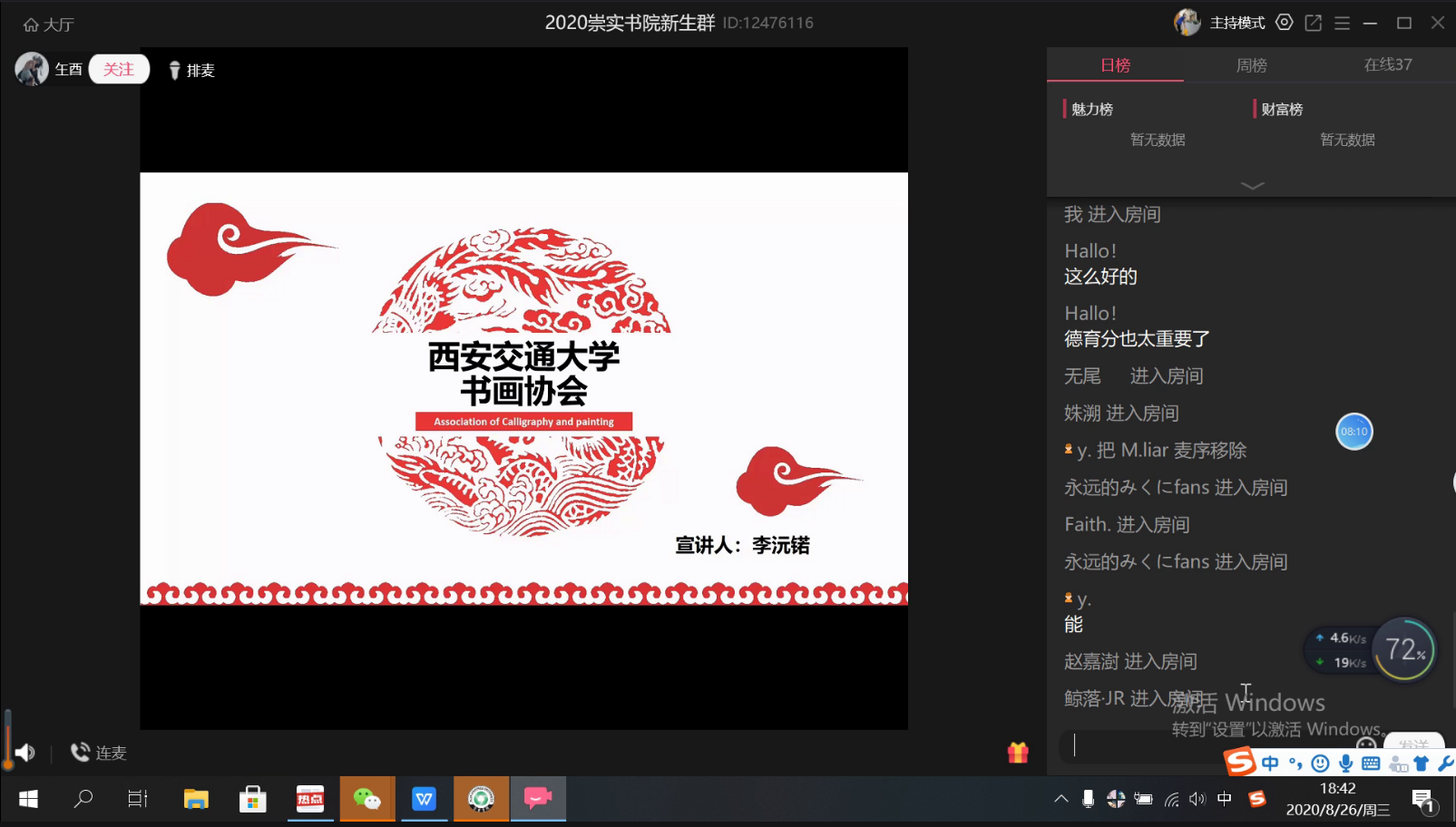Viewport: 1456px width, 827px height.
Task: Toggle Sogou punctuation mode
Action: point(1295,764)
